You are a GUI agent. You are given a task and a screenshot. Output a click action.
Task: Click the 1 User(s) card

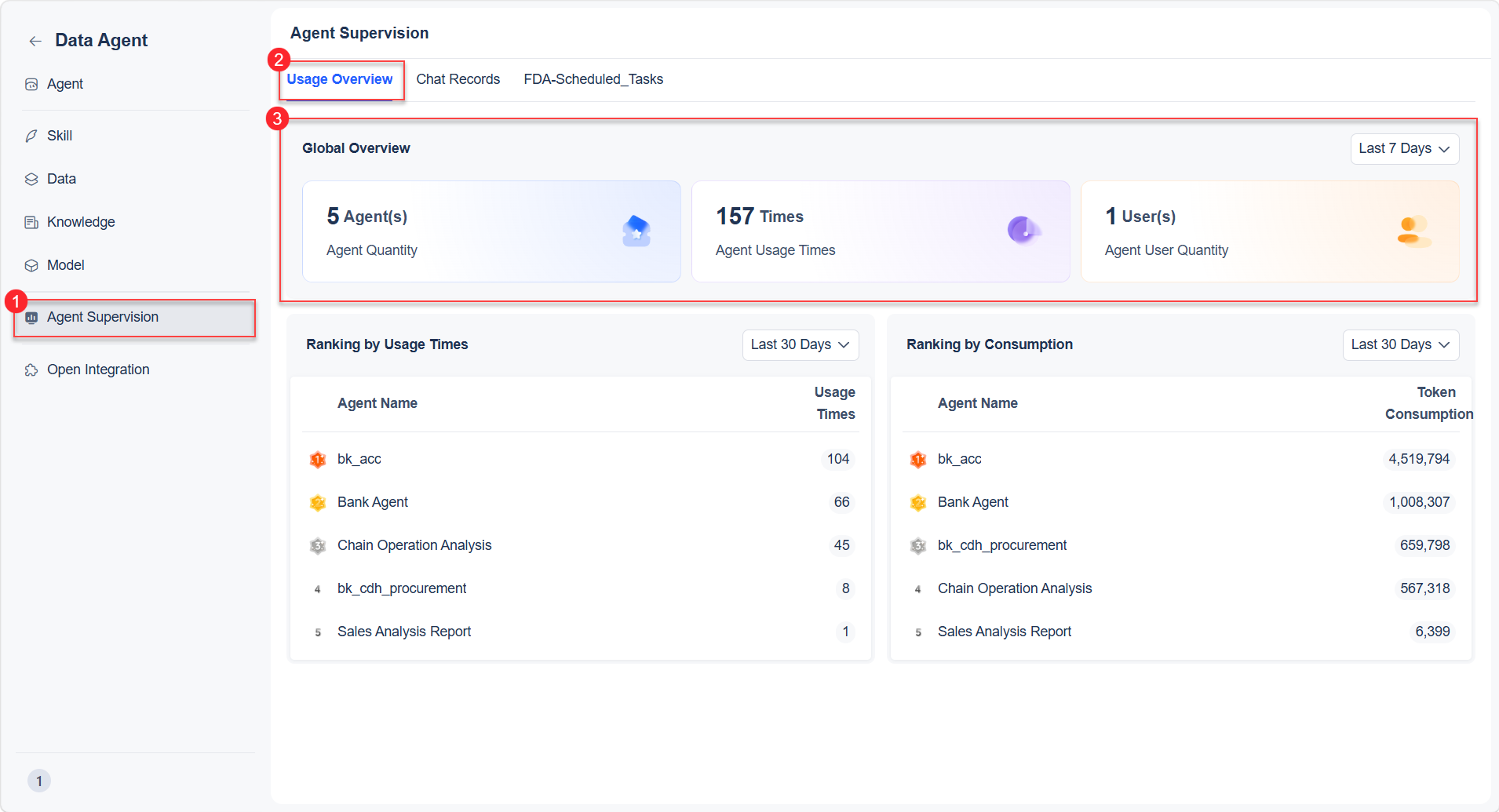[1270, 231]
